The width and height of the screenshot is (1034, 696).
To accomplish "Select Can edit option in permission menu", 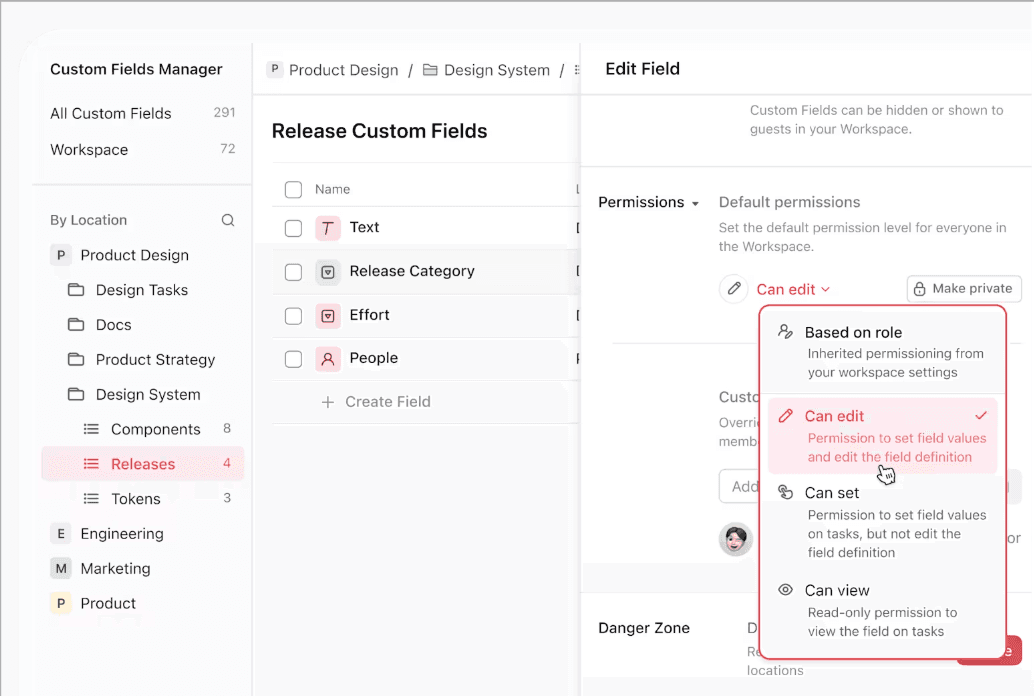I will pos(882,435).
